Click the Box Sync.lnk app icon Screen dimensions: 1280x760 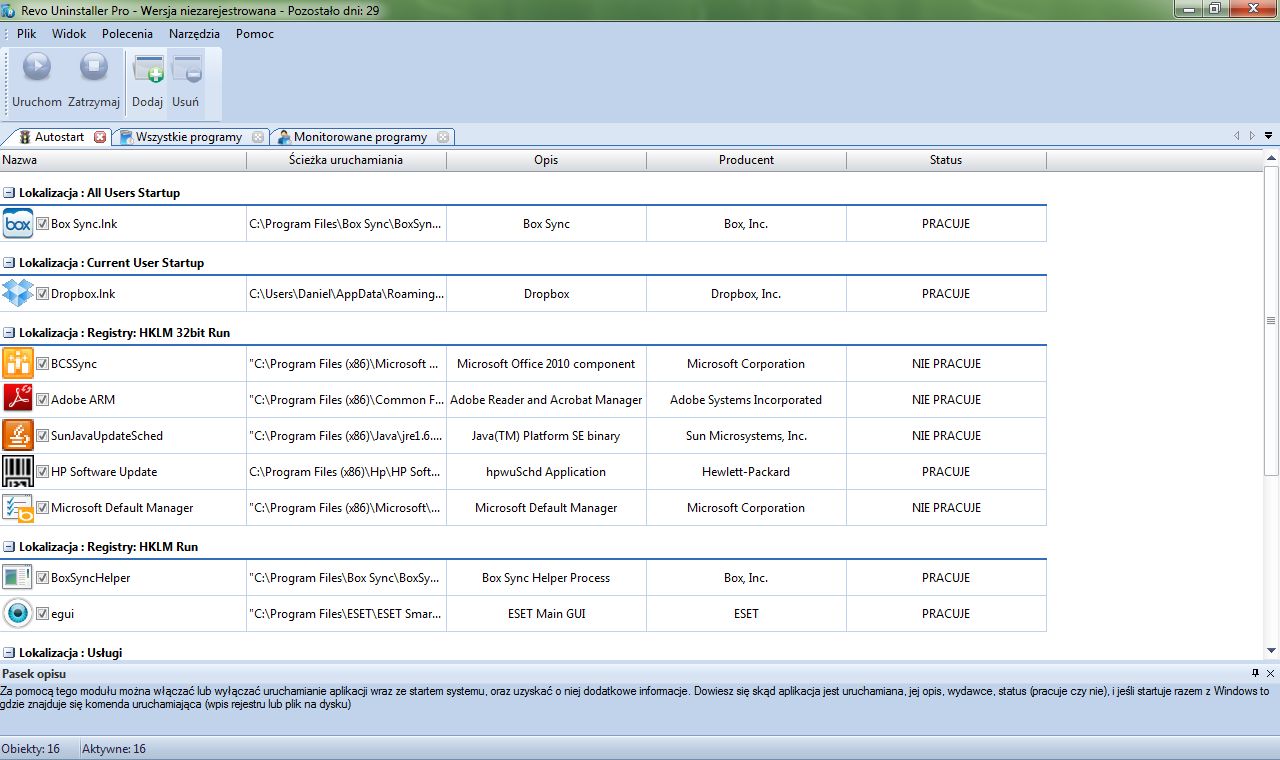(x=18, y=224)
